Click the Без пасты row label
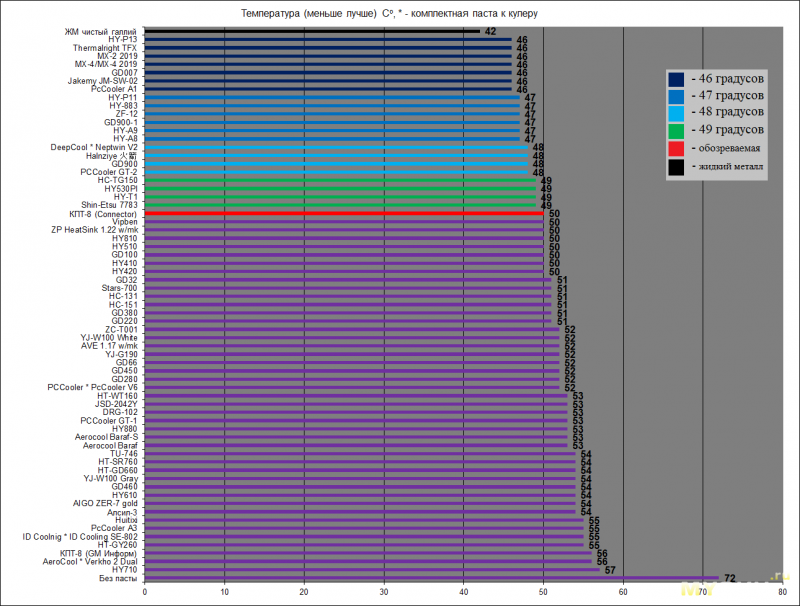 [x=118, y=578]
